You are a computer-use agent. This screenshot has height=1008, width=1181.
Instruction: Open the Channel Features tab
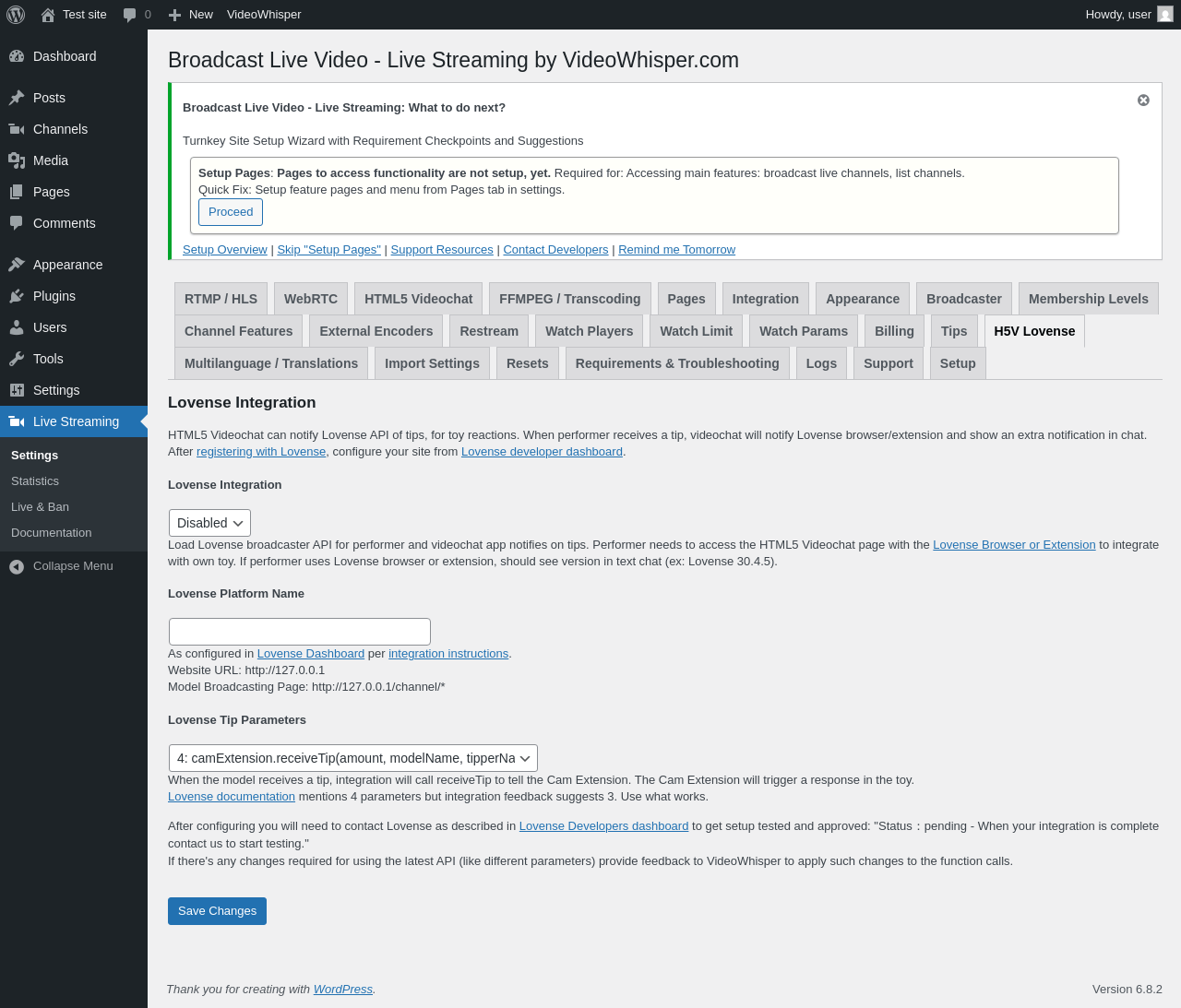pos(238,331)
